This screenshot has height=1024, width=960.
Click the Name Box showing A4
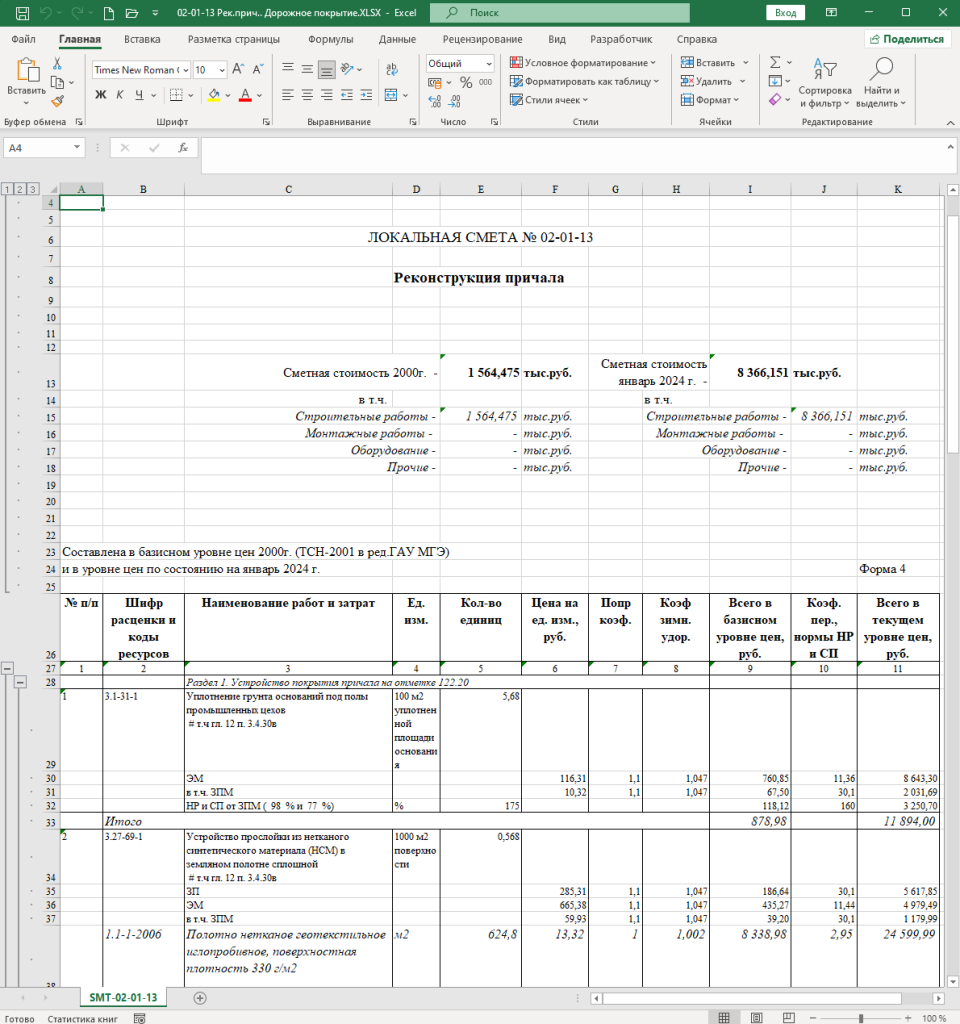click(x=43, y=148)
